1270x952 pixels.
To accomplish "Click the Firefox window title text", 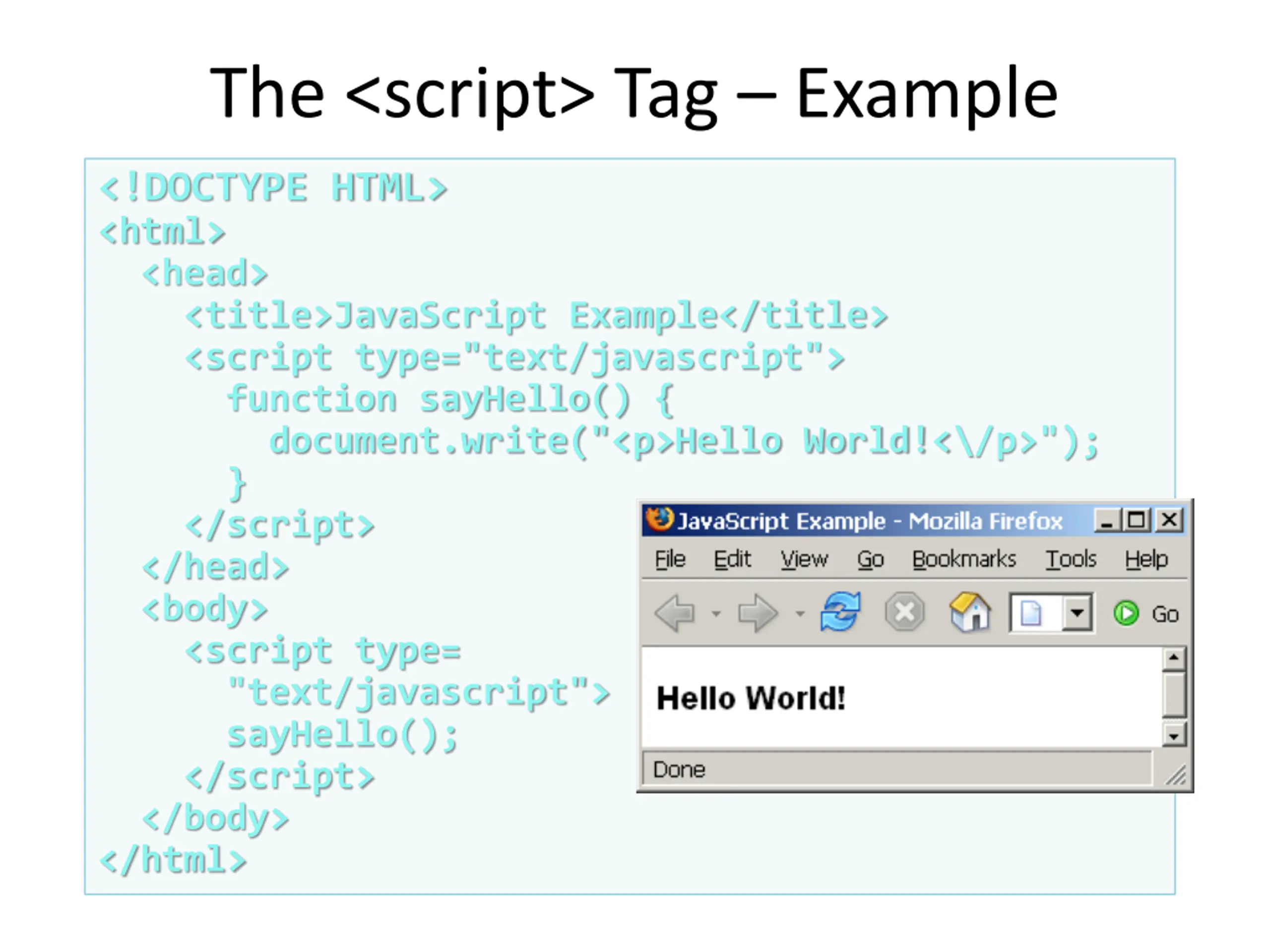I will [870, 521].
